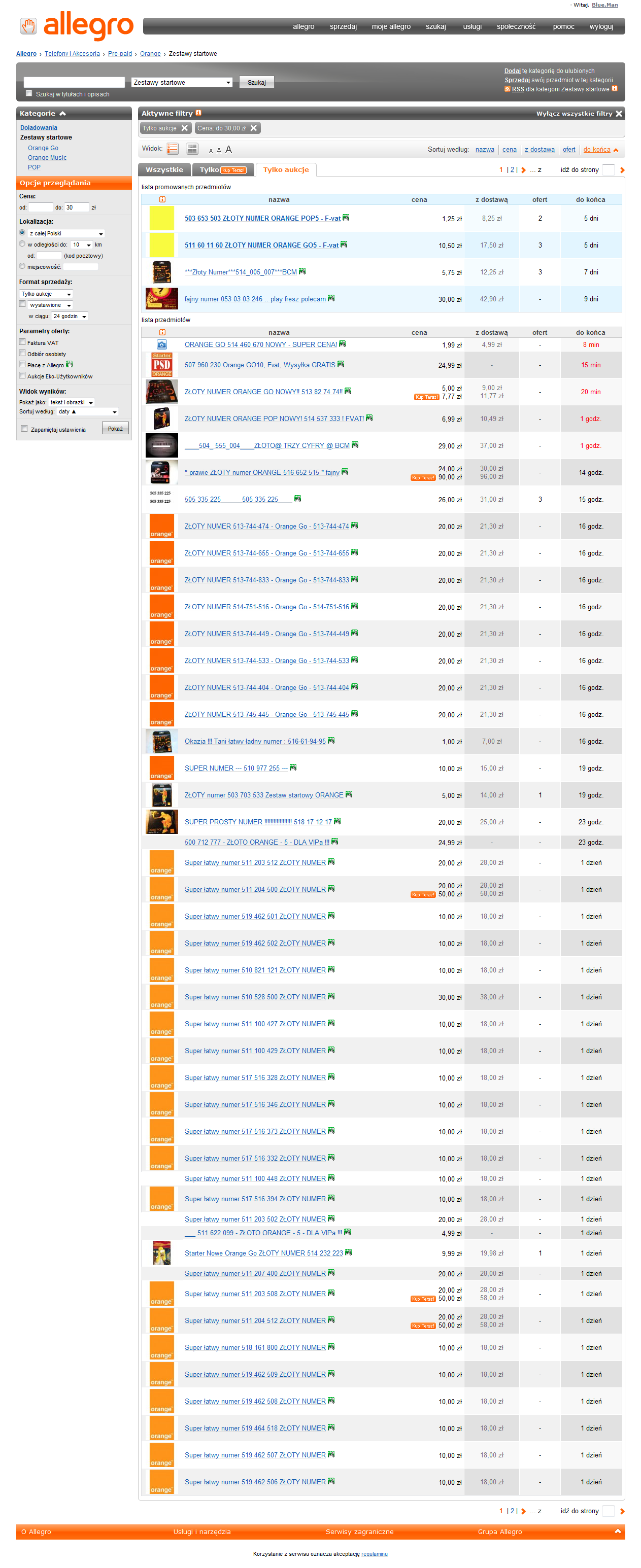Open the 'z całej Polski' location dropdown

tap(66, 234)
